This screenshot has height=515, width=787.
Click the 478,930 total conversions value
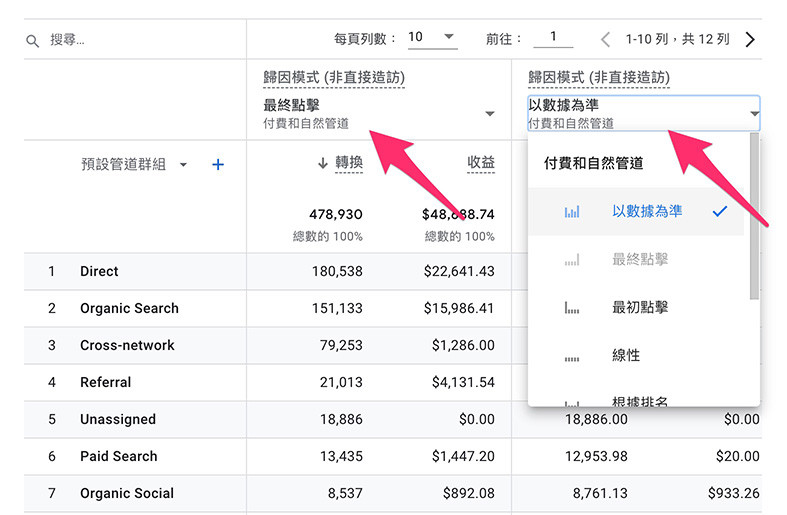point(336,215)
